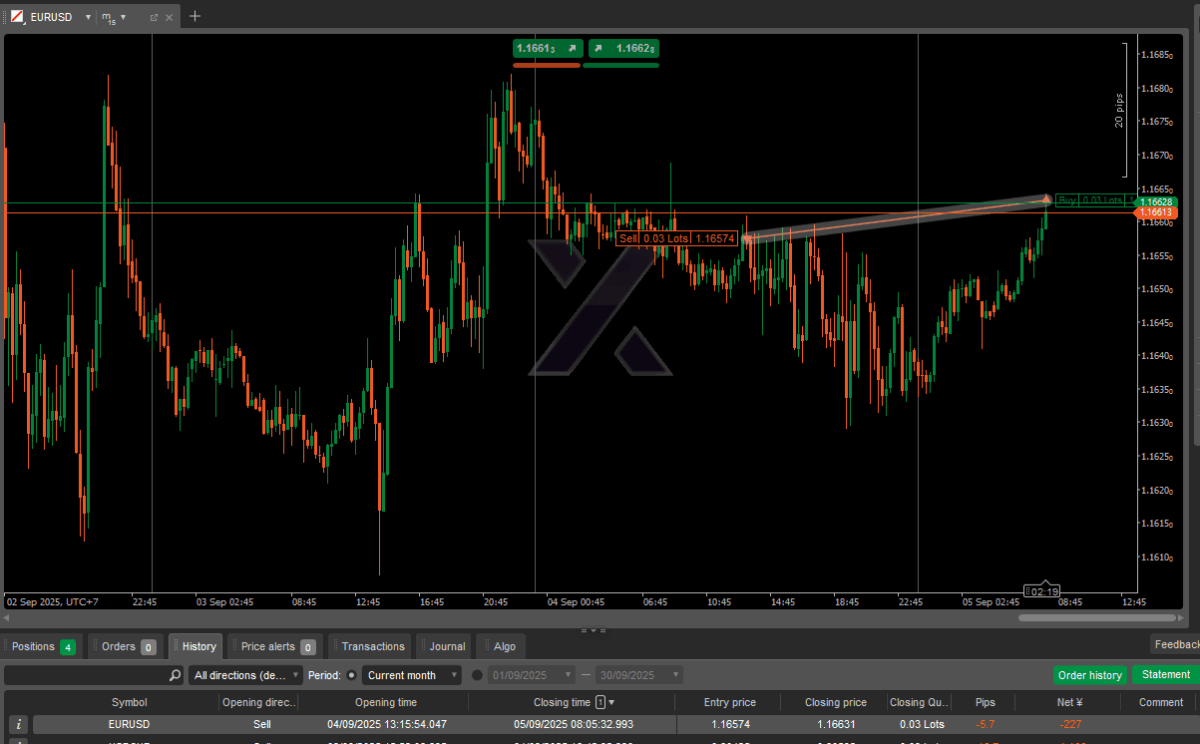
Task: Close the EURUSD chart tab
Action: click(x=170, y=17)
